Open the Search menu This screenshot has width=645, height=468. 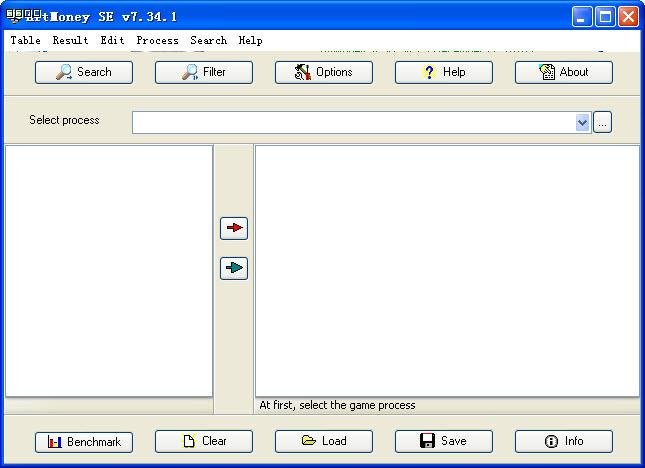(x=209, y=40)
